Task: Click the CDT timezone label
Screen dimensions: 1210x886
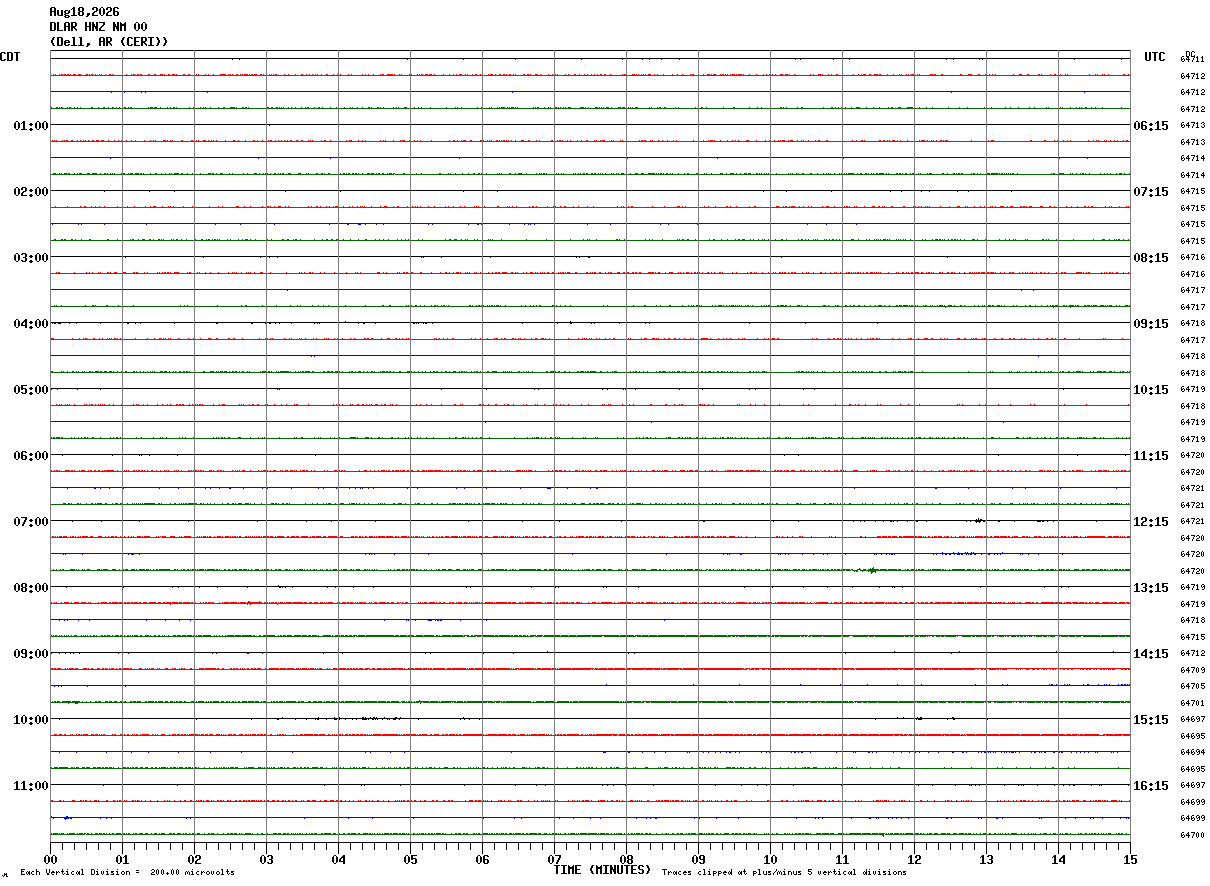Action: 10,57
